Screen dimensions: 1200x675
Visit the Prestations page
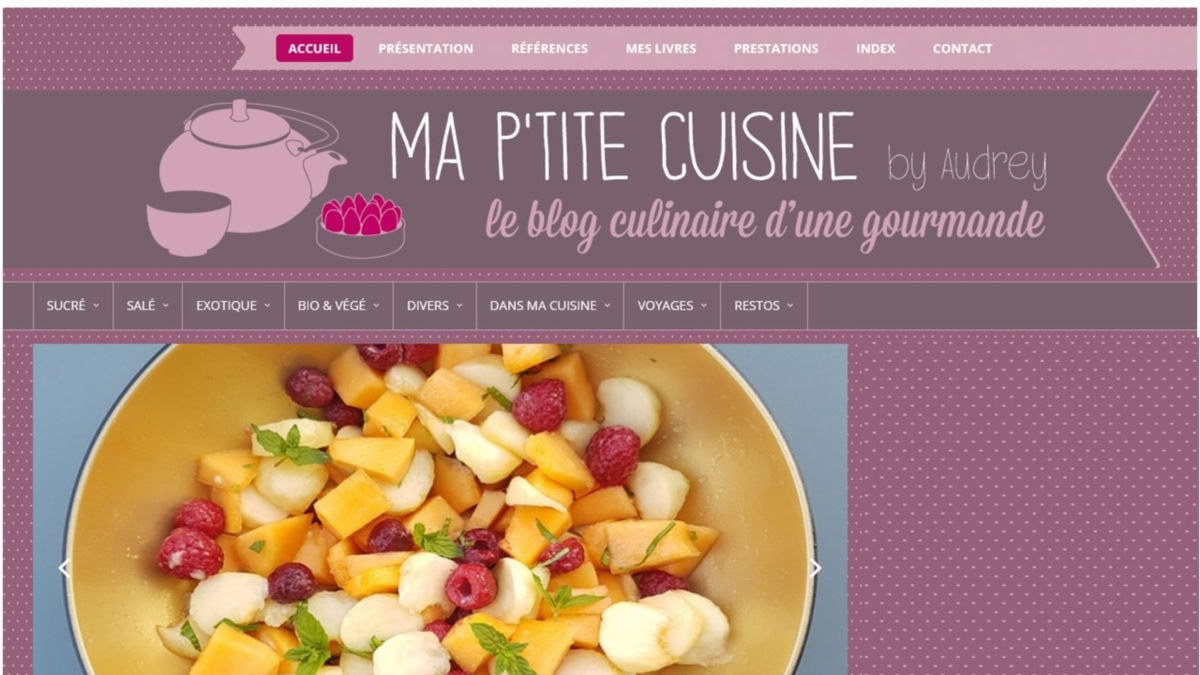pyautogui.click(x=776, y=48)
